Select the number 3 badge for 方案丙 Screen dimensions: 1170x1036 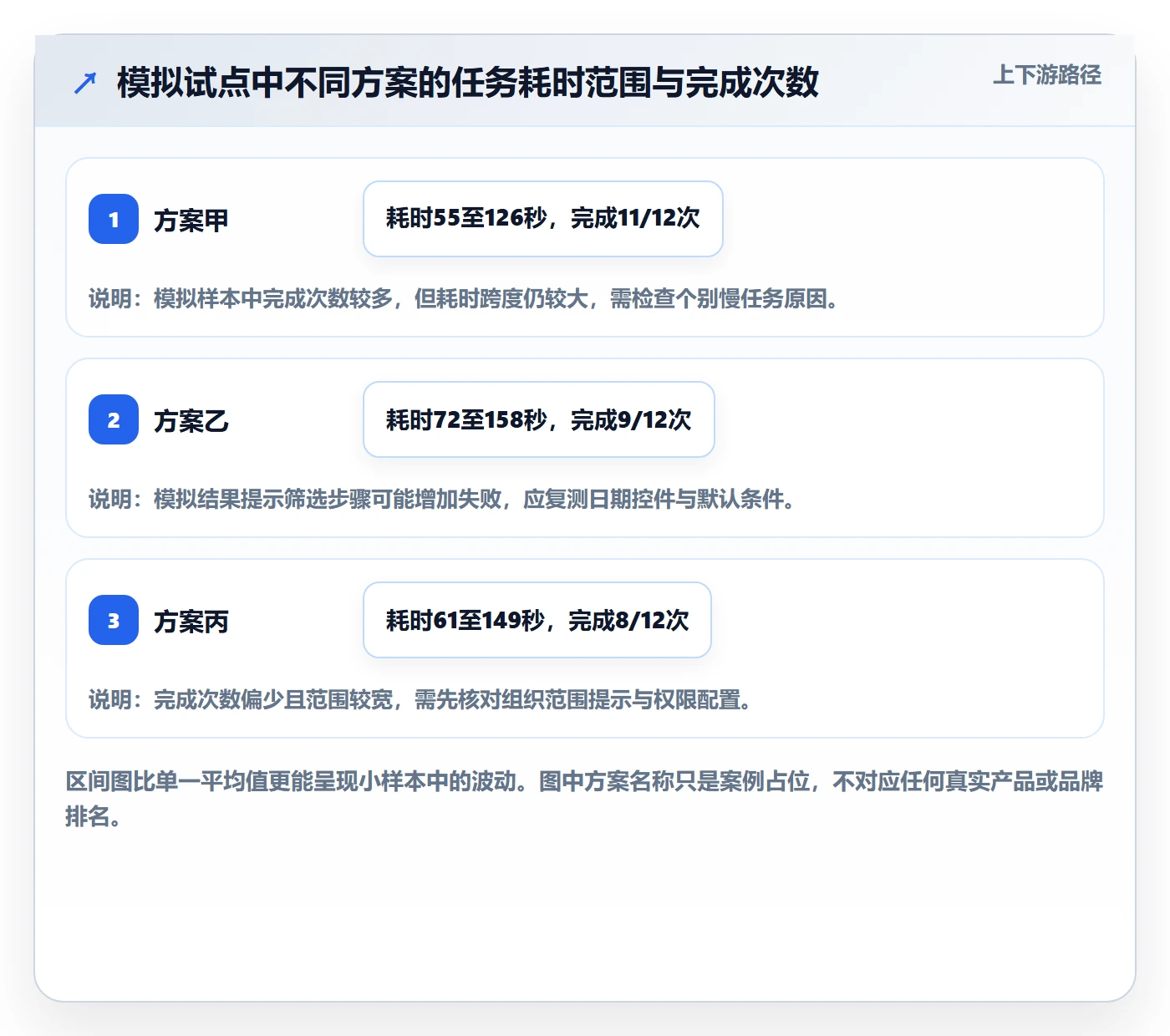pos(114,620)
